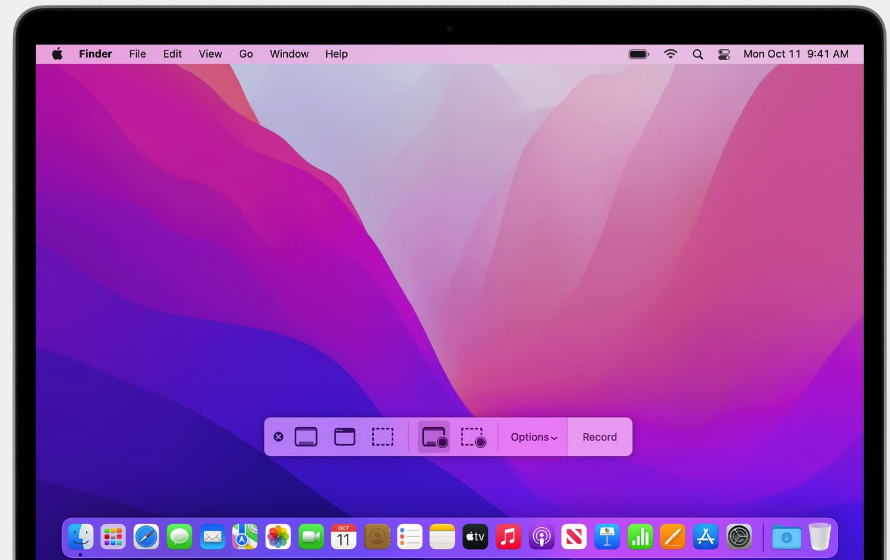Image resolution: width=890 pixels, height=560 pixels.
Task: Click the date and time in menu bar
Action: tap(796, 54)
